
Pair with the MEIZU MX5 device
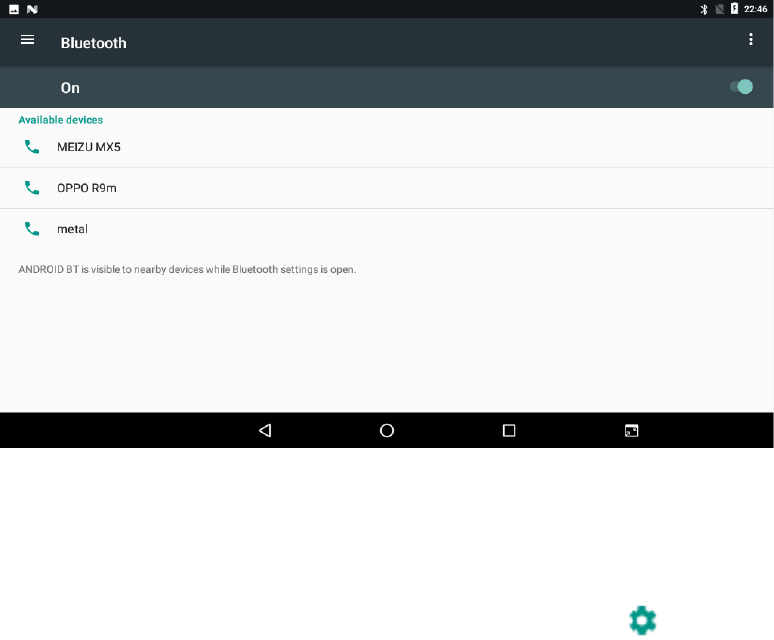pyautogui.click(x=387, y=147)
